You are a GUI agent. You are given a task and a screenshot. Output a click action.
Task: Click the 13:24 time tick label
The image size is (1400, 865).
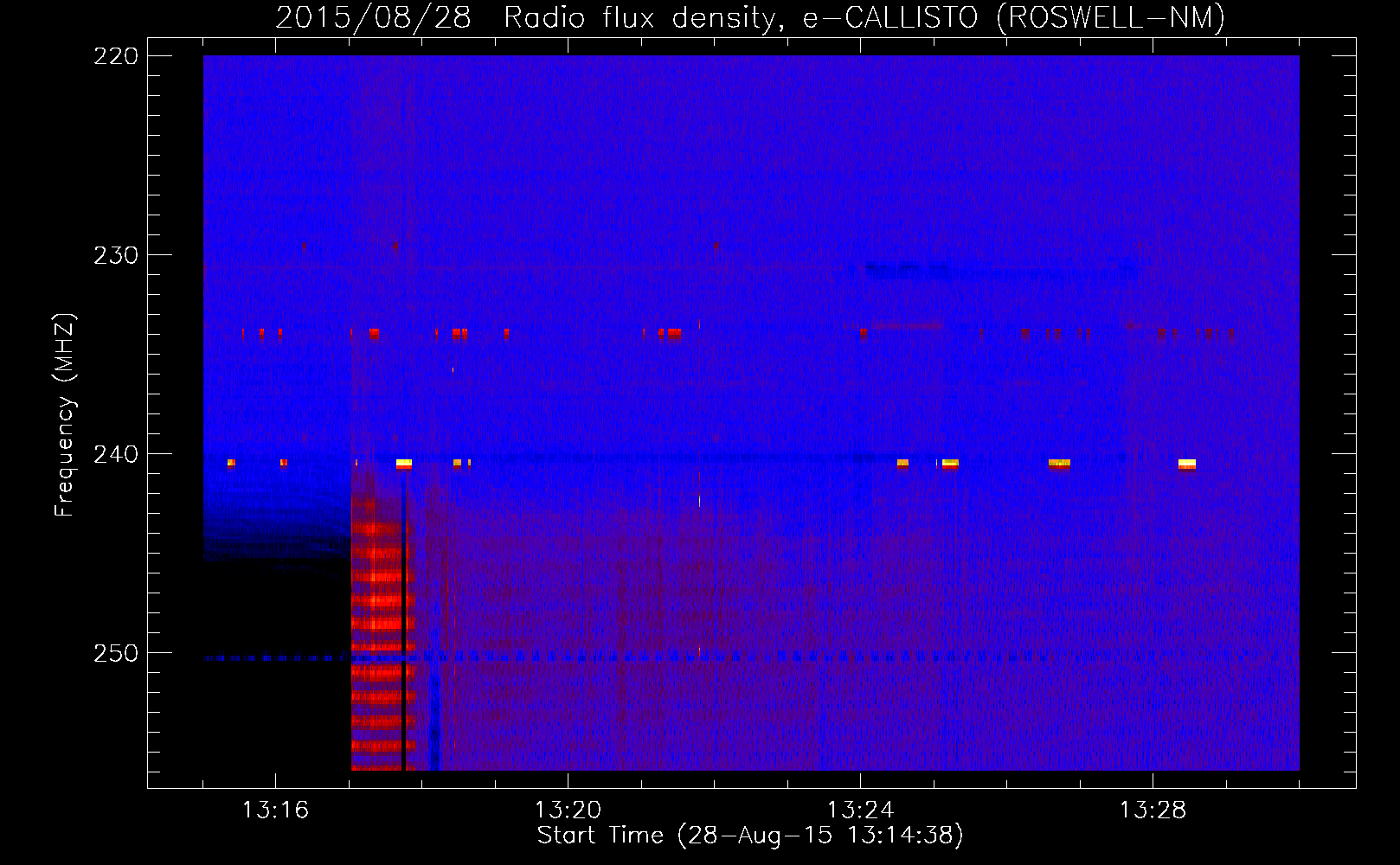(860, 811)
